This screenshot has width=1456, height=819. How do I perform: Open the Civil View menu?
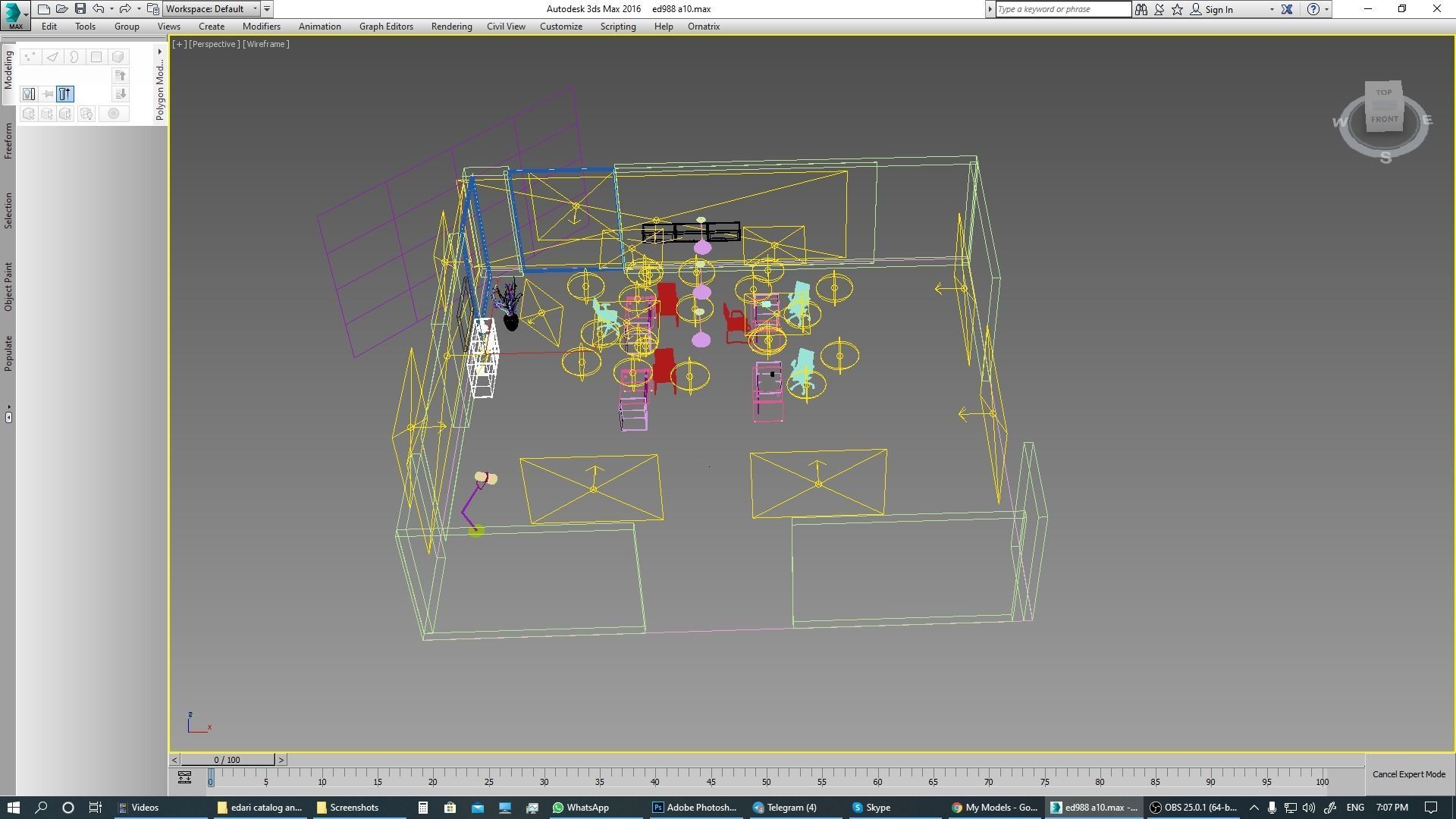[x=506, y=27]
